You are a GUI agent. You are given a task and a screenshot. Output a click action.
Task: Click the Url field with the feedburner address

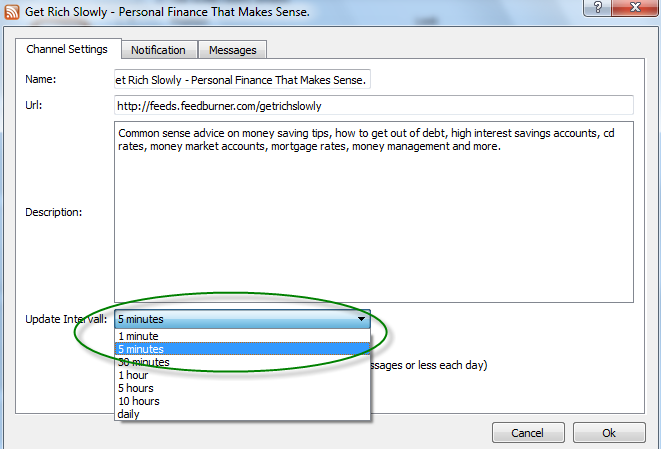coord(373,105)
